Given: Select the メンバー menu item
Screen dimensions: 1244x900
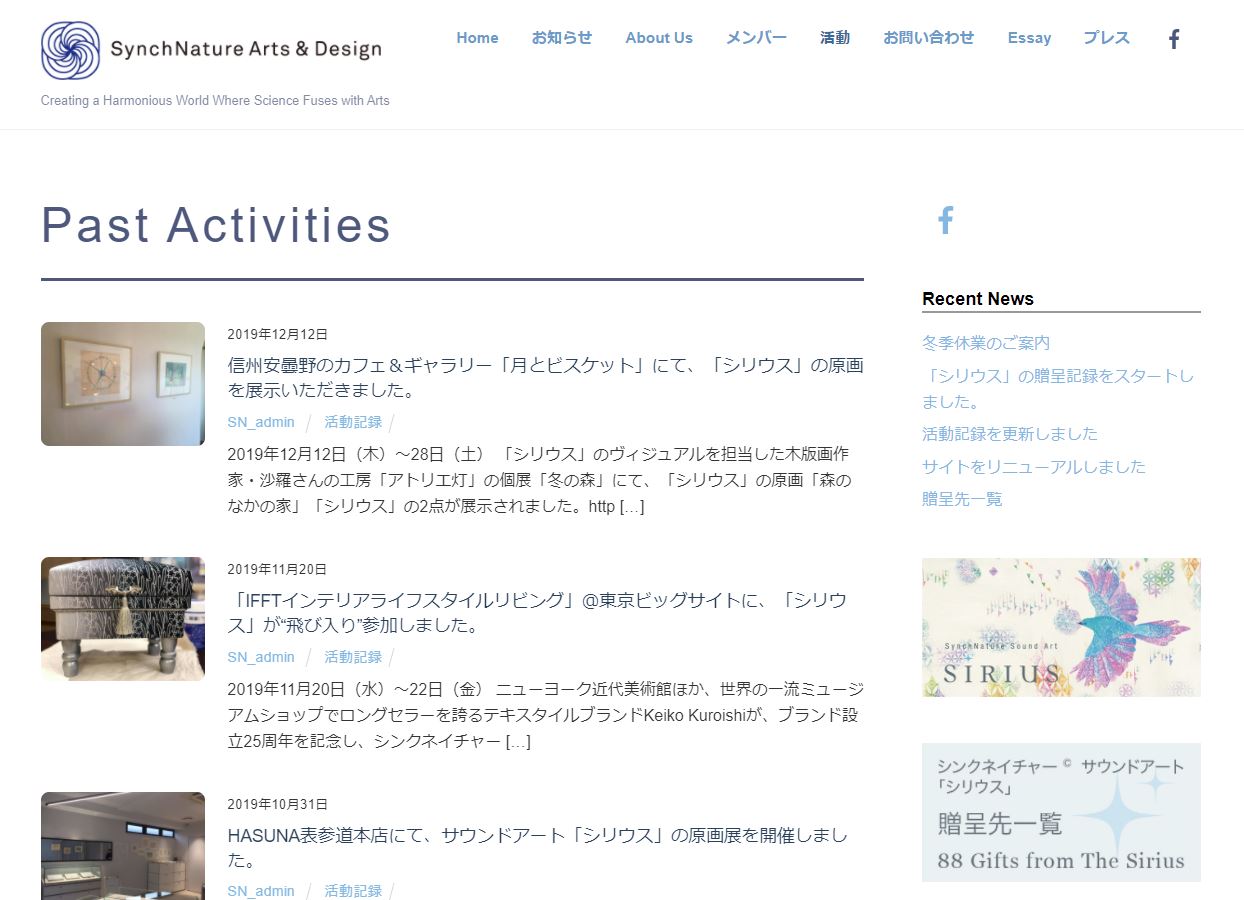Looking at the screenshot, I should (756, 38).
